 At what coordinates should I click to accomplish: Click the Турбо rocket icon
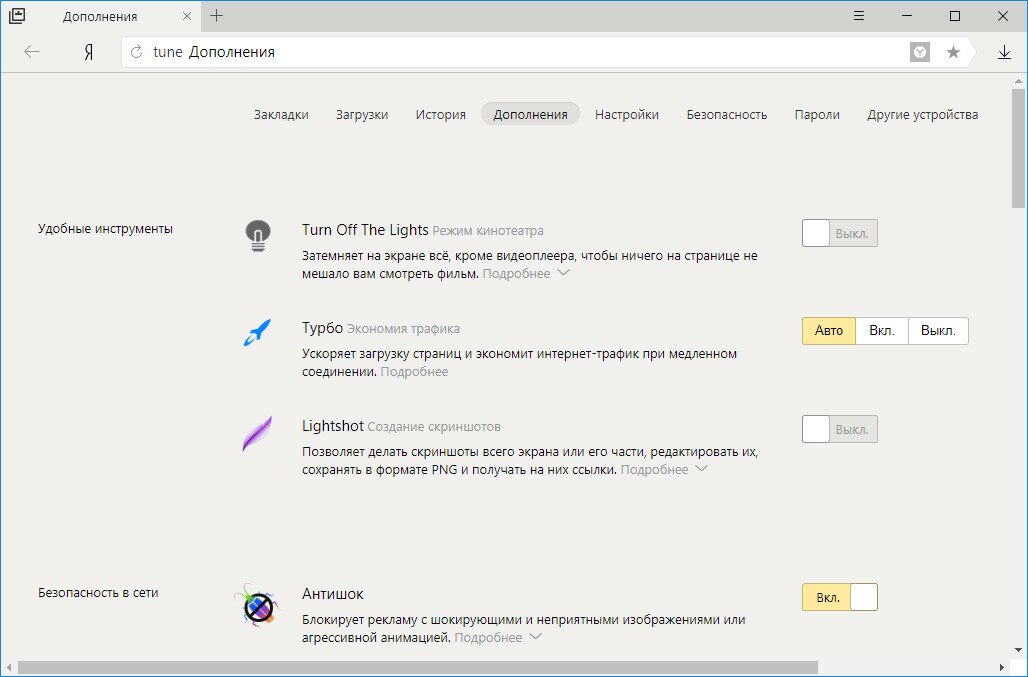257,332
